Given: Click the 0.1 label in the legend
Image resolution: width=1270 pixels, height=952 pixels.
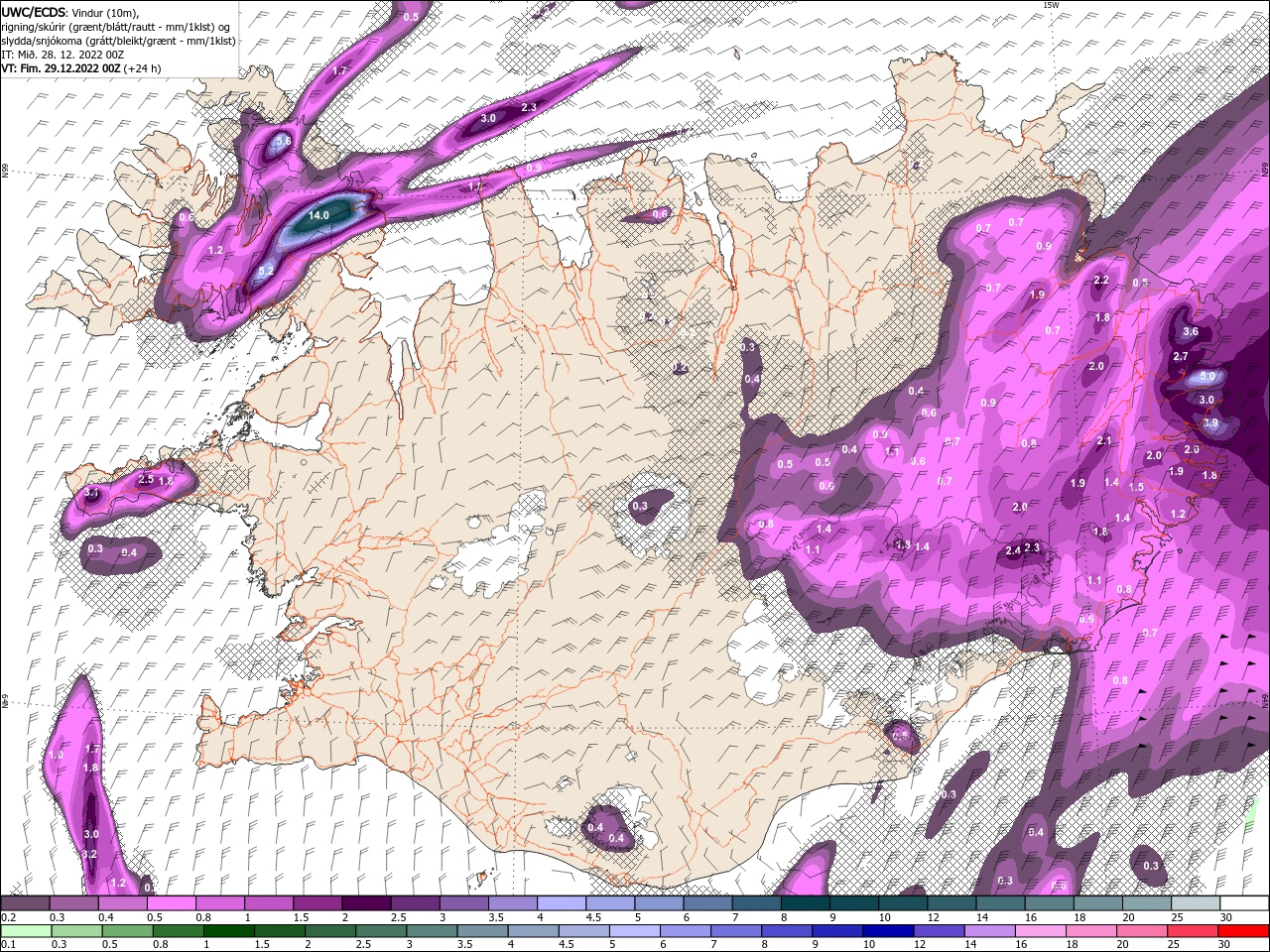Looking at the screenshot, I should point(8,944).
